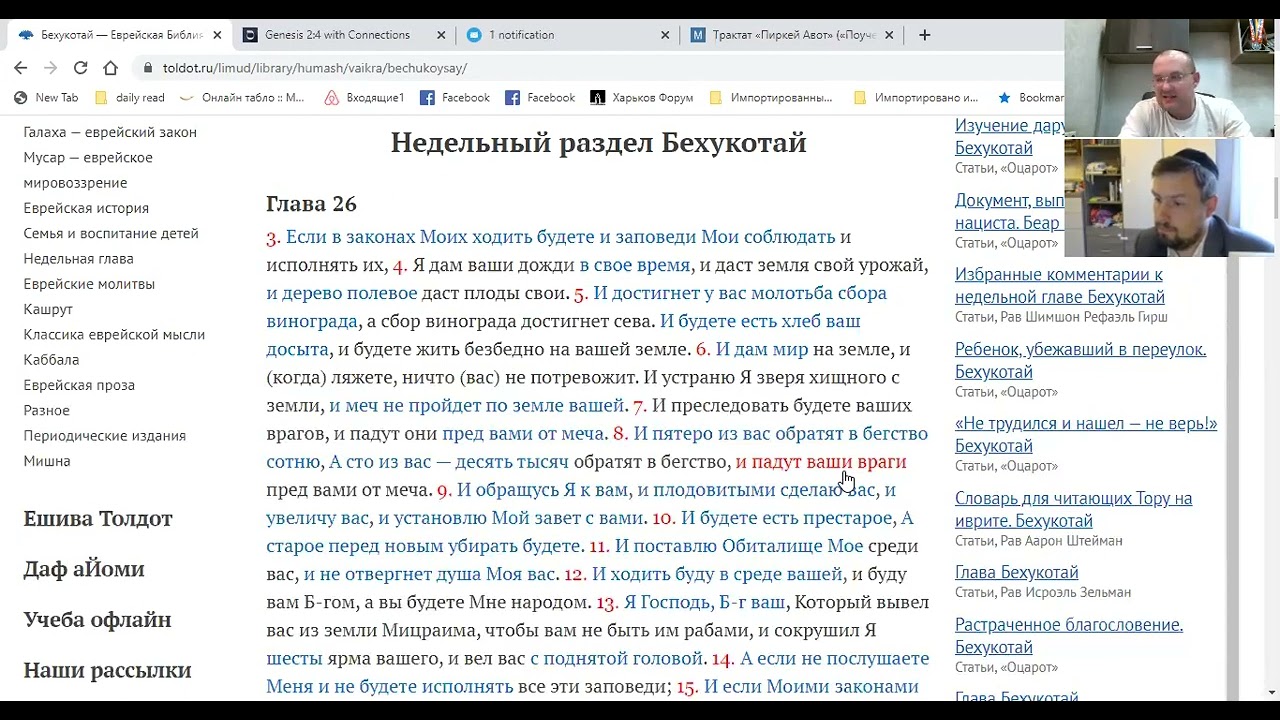Close the Genesis 2:4 with Connections tab
Image resolution: width=1280 pixels, height=720 pixels.
[441, 35]
